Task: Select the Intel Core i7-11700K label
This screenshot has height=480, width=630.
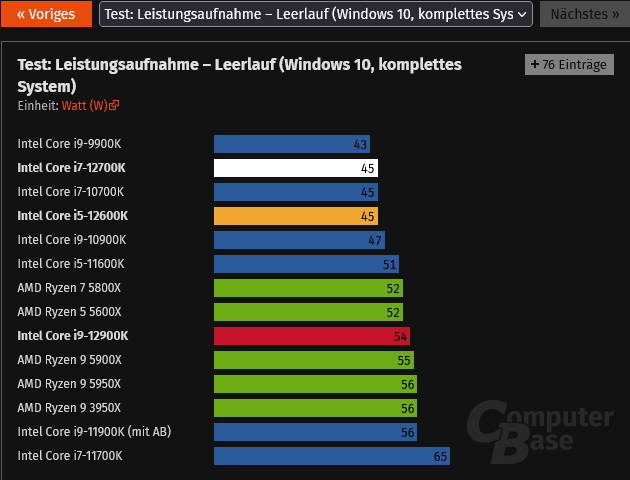Action: [x=70, y=456]
